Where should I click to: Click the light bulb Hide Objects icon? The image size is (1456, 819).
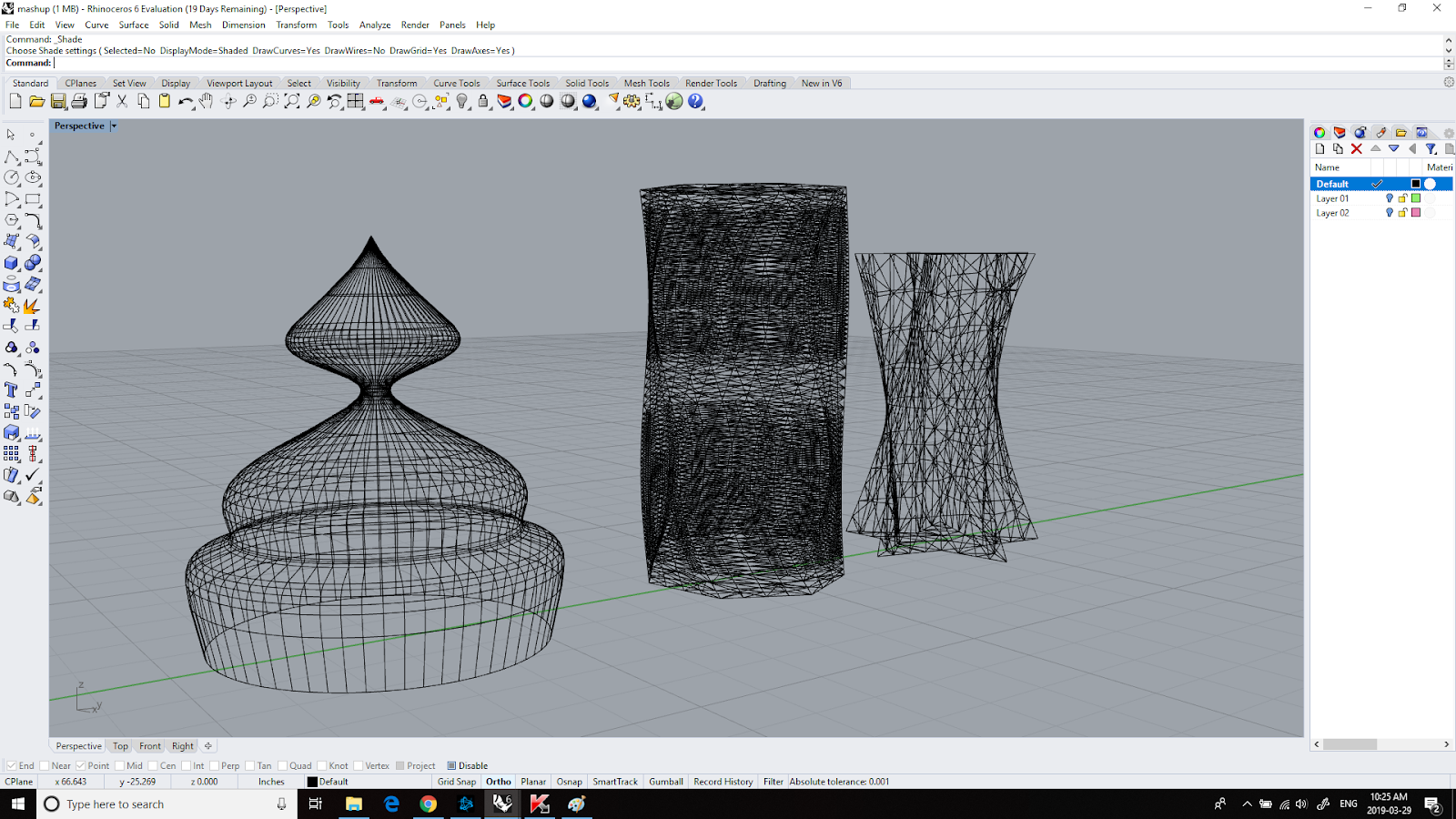[x=462, y=101]
